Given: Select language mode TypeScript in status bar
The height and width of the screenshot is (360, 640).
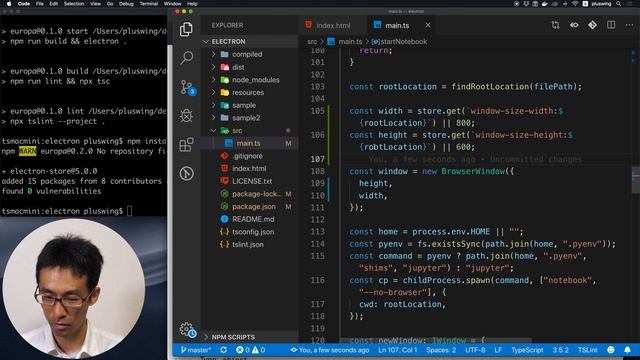Looking at the screenshot, I should click(x=527, y=350).
